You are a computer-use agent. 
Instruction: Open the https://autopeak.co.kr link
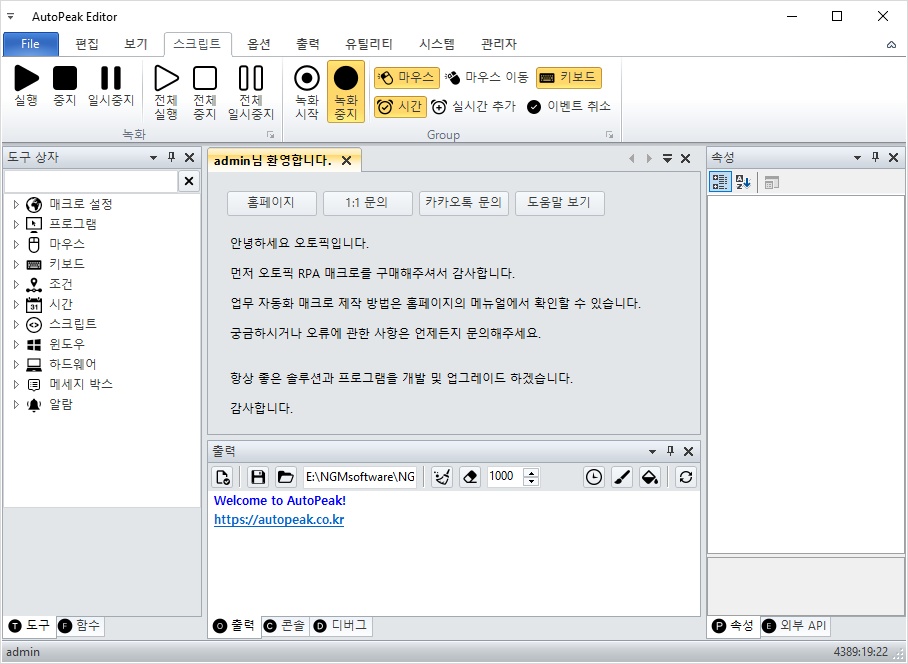279,520
